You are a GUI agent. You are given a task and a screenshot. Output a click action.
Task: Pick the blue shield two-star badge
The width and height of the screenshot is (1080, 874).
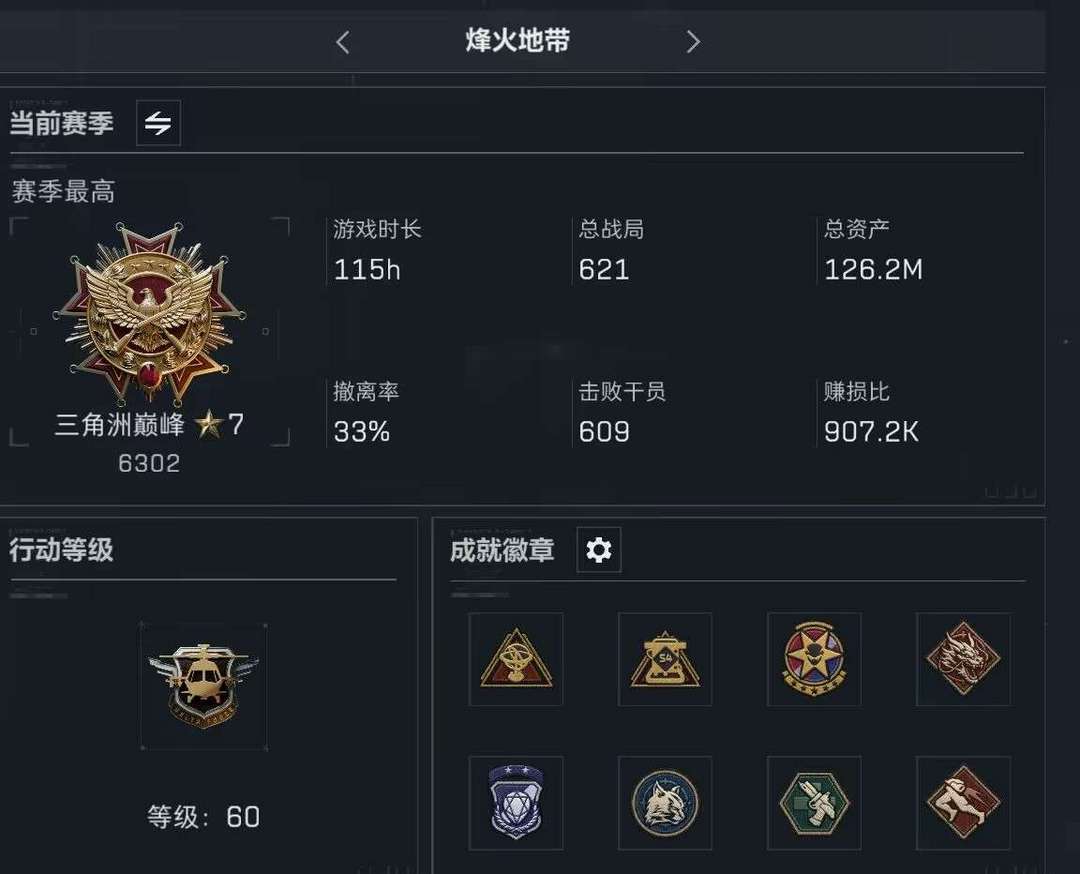[516, 803]
